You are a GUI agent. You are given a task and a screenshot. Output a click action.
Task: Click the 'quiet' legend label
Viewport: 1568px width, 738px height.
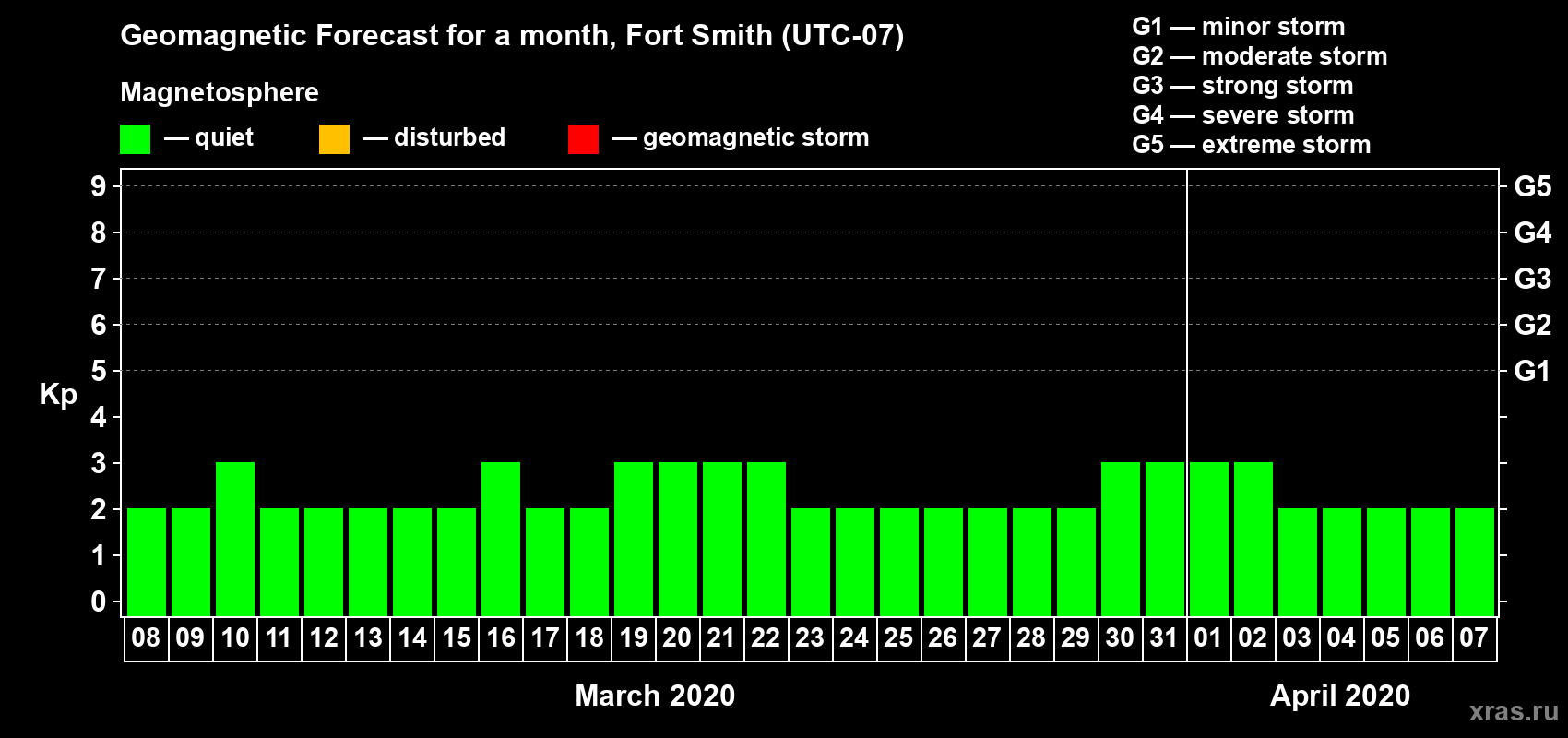pos(224,137)
